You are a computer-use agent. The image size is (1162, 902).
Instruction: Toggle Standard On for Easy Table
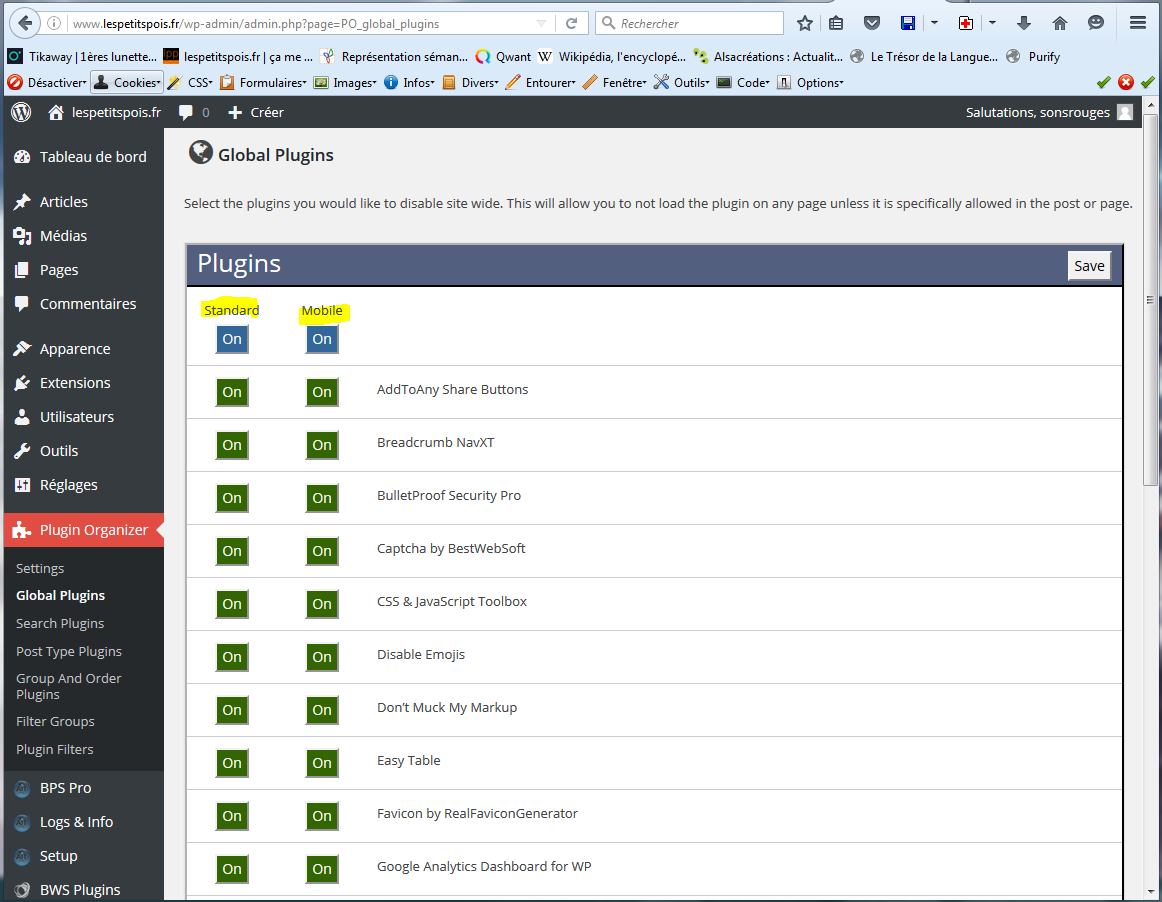click(x=232, y=763)
